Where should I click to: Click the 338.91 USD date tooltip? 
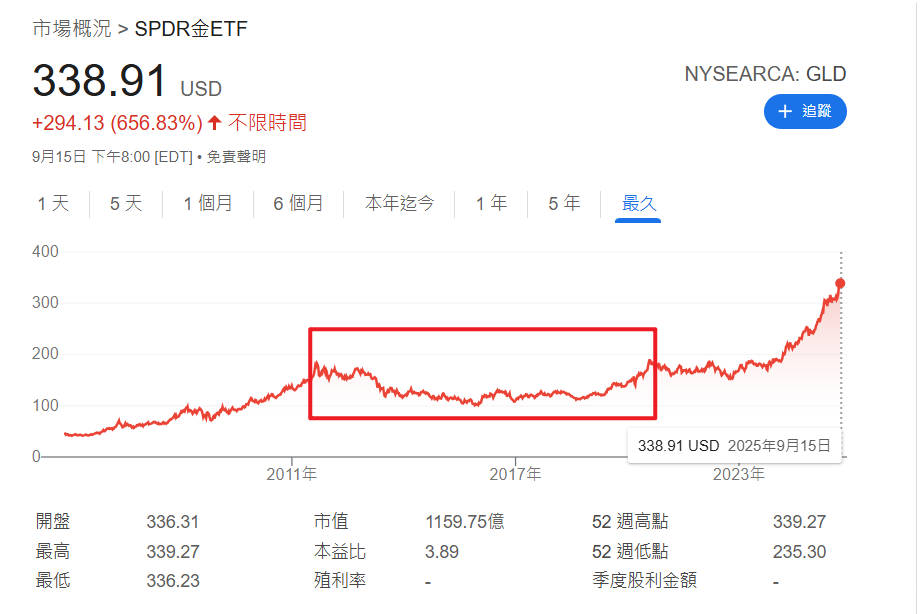coord(734,445)
